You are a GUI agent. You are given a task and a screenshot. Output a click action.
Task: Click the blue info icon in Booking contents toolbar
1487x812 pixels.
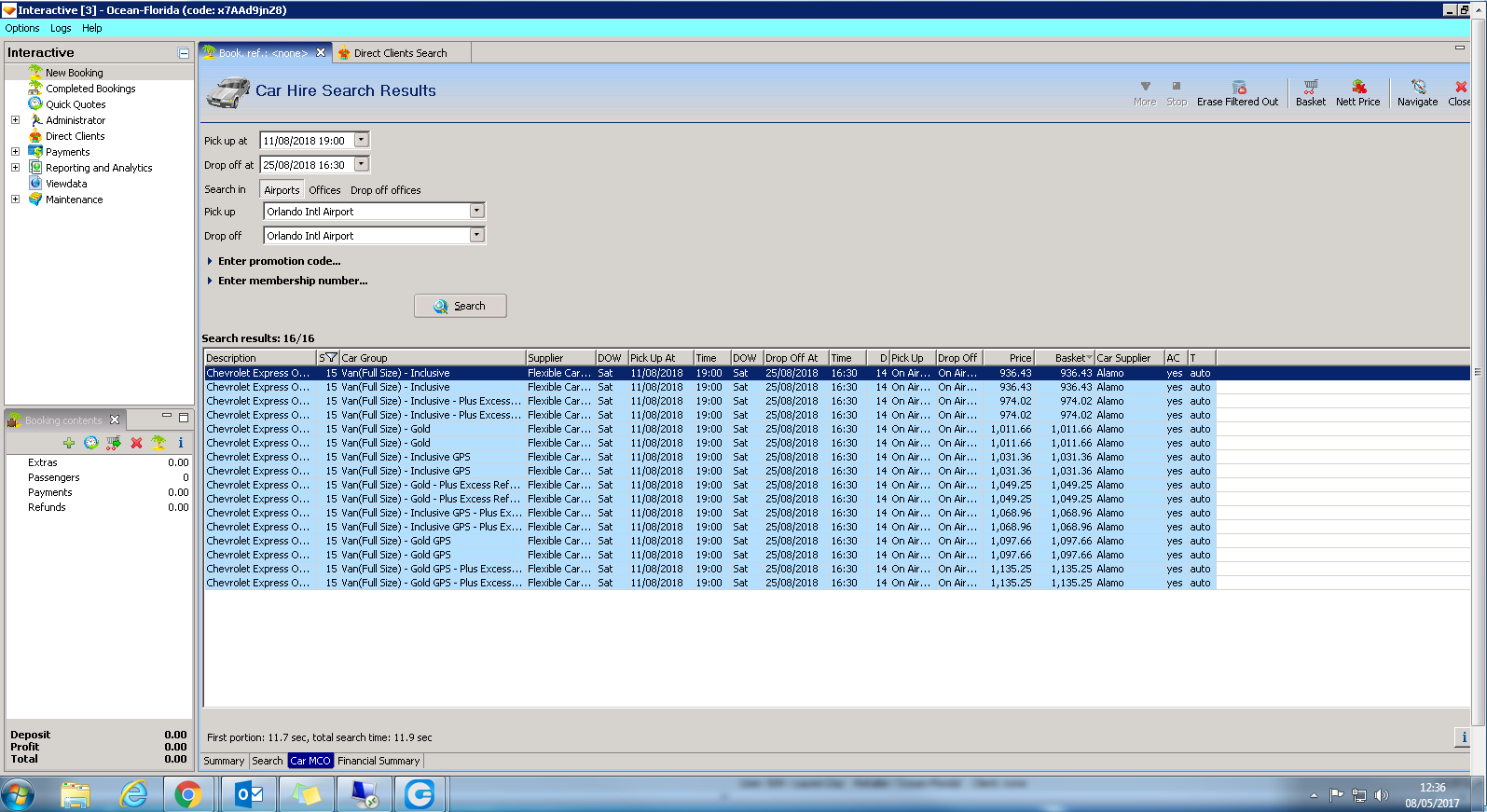[x=181, y=443]
